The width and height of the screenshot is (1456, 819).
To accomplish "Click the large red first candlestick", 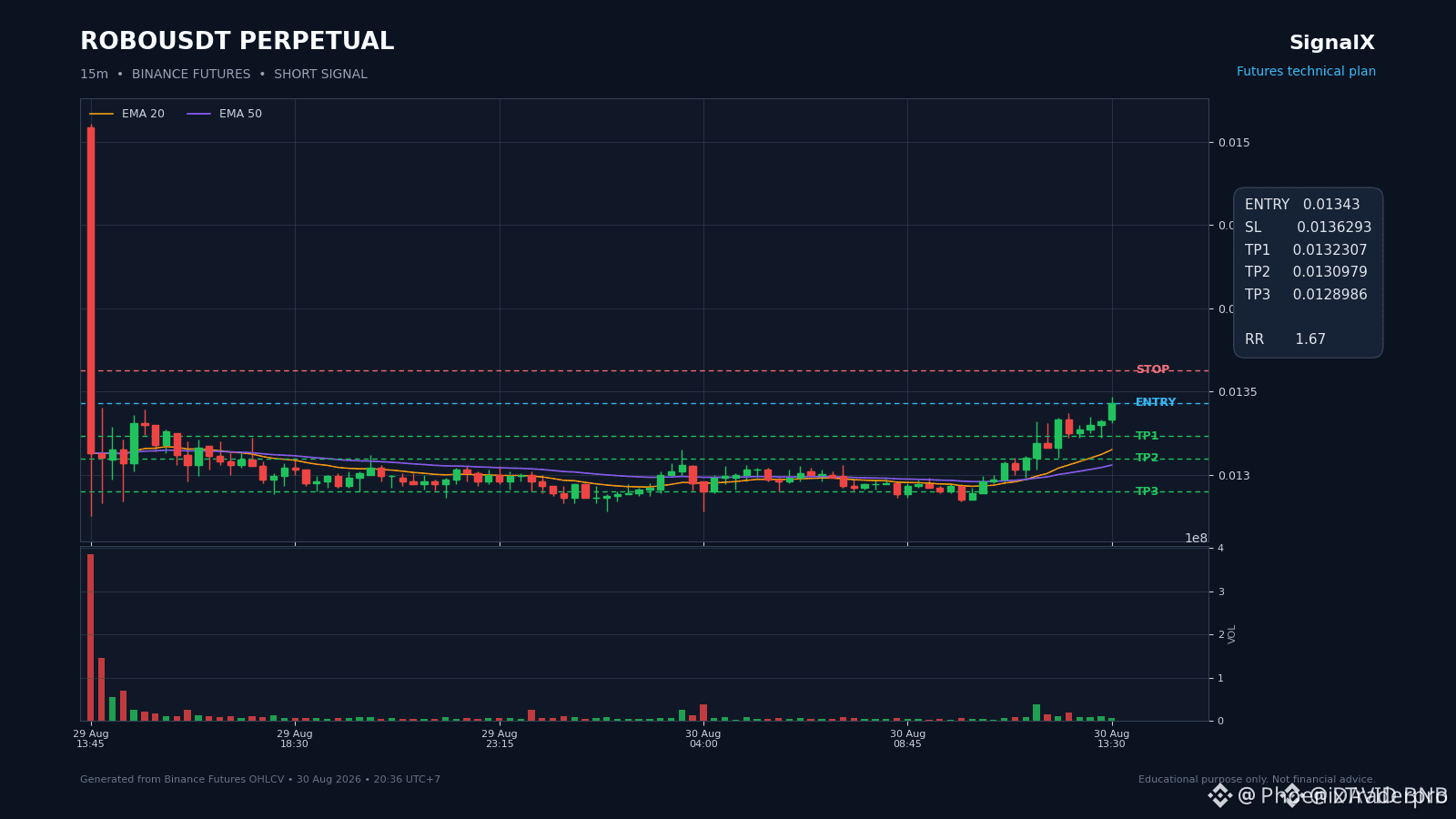I will [x=91, y=290].
